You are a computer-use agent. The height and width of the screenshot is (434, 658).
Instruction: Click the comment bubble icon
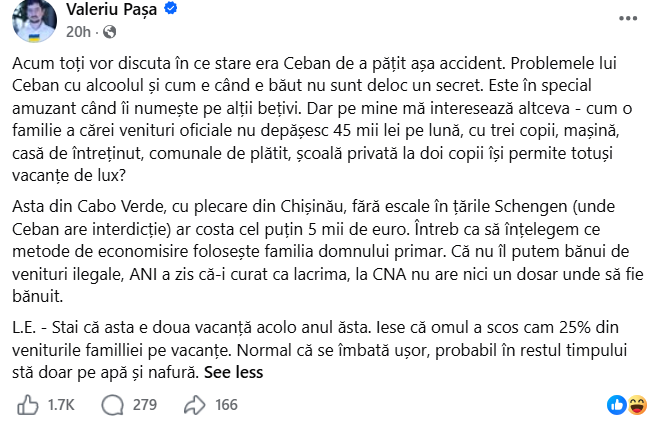tap(112, 405)
